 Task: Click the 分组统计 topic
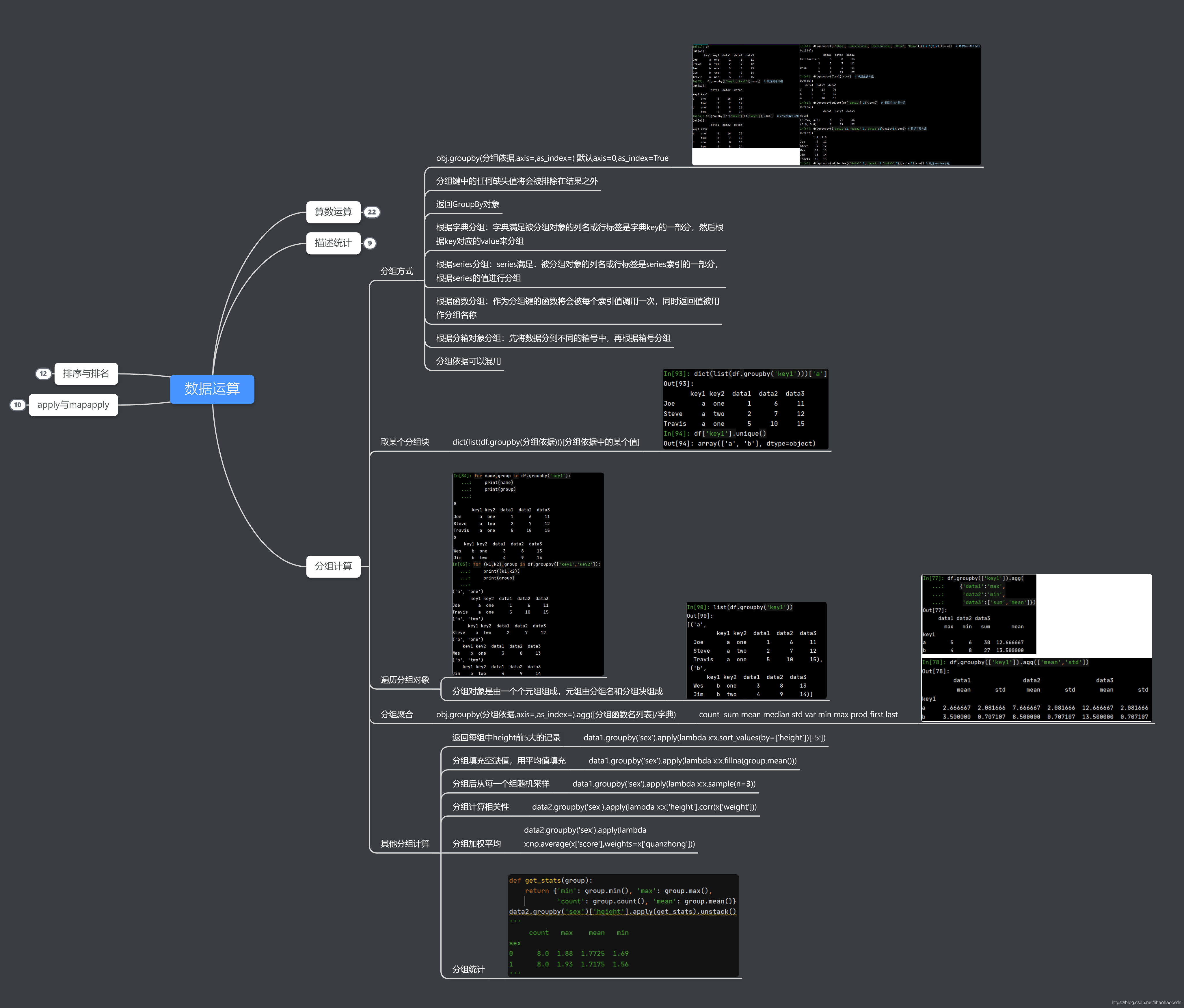468,970
